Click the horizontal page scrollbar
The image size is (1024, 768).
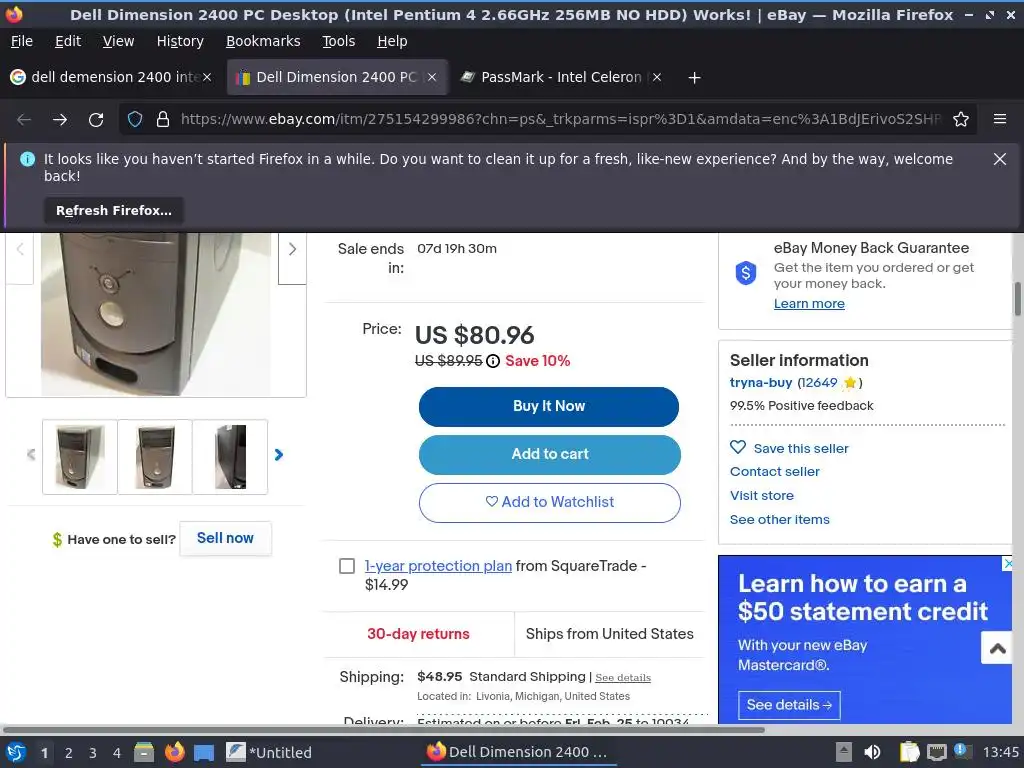(383, 729)
